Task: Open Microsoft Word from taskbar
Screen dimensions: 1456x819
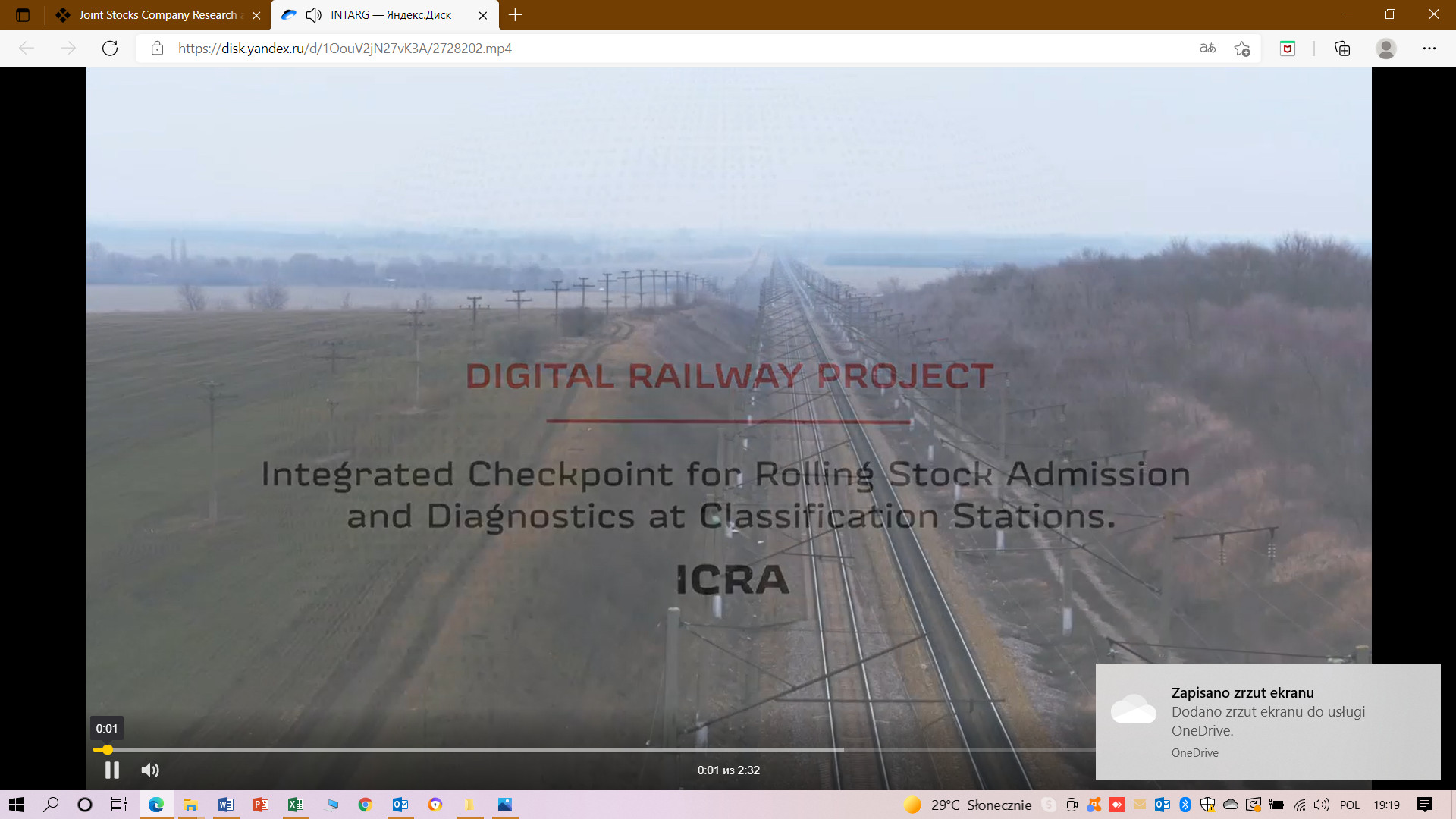Action: click(x=225, y=805)
